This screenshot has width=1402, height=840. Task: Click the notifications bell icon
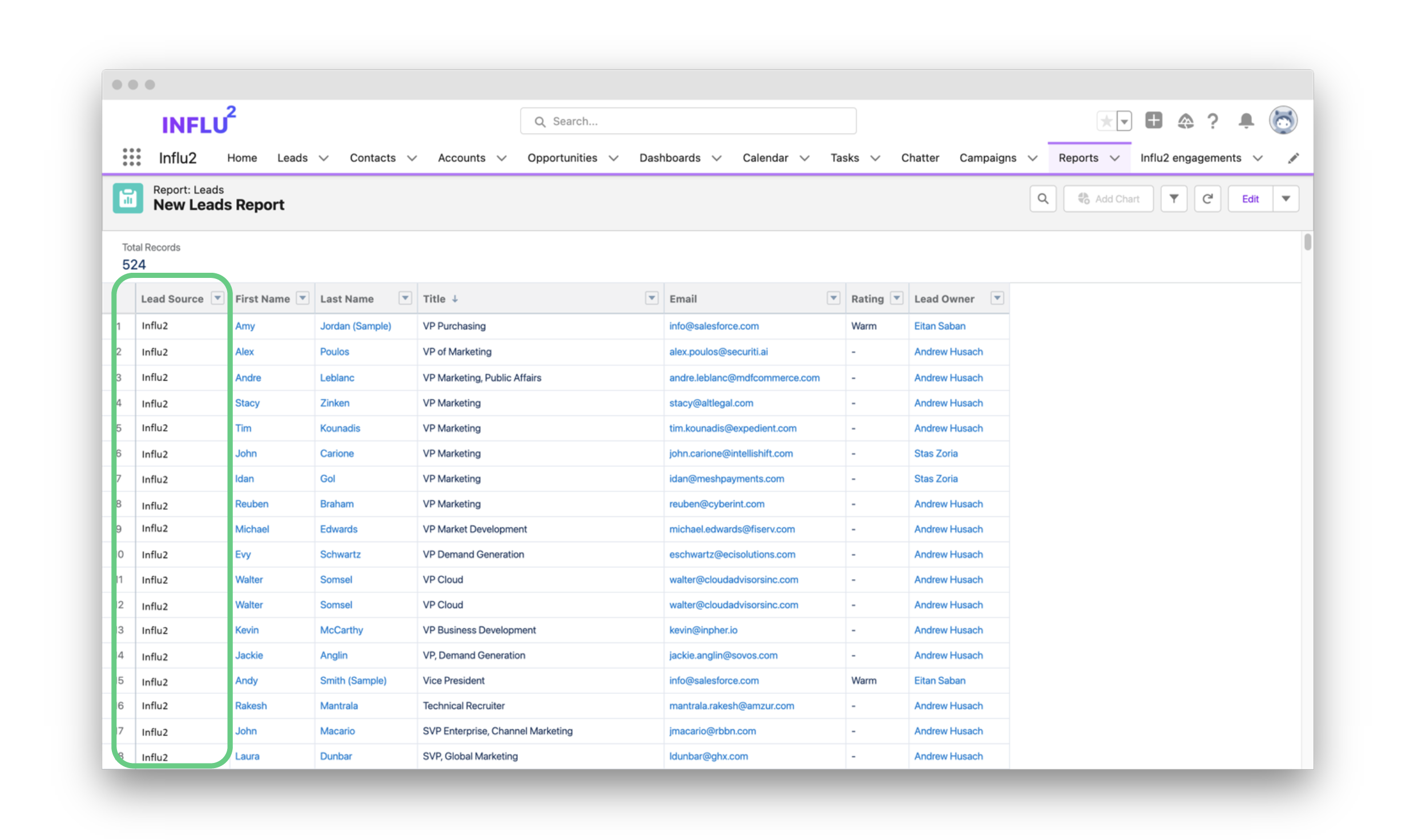(x=1246, y=121)
